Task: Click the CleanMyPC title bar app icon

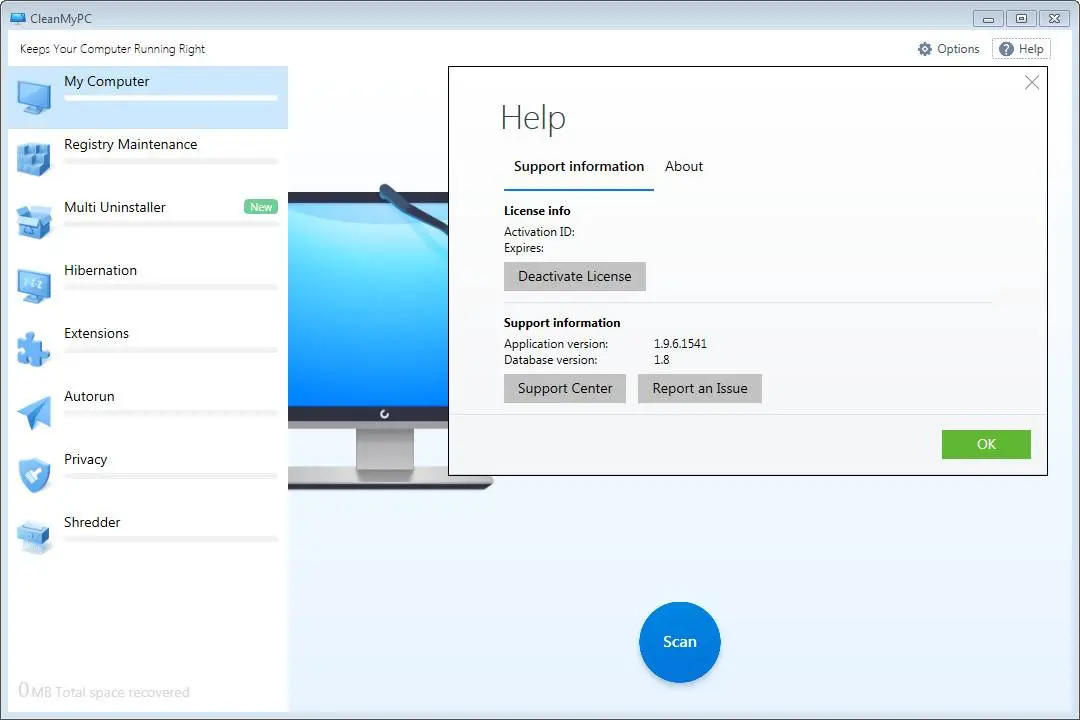Action: (x=18, y=19)
